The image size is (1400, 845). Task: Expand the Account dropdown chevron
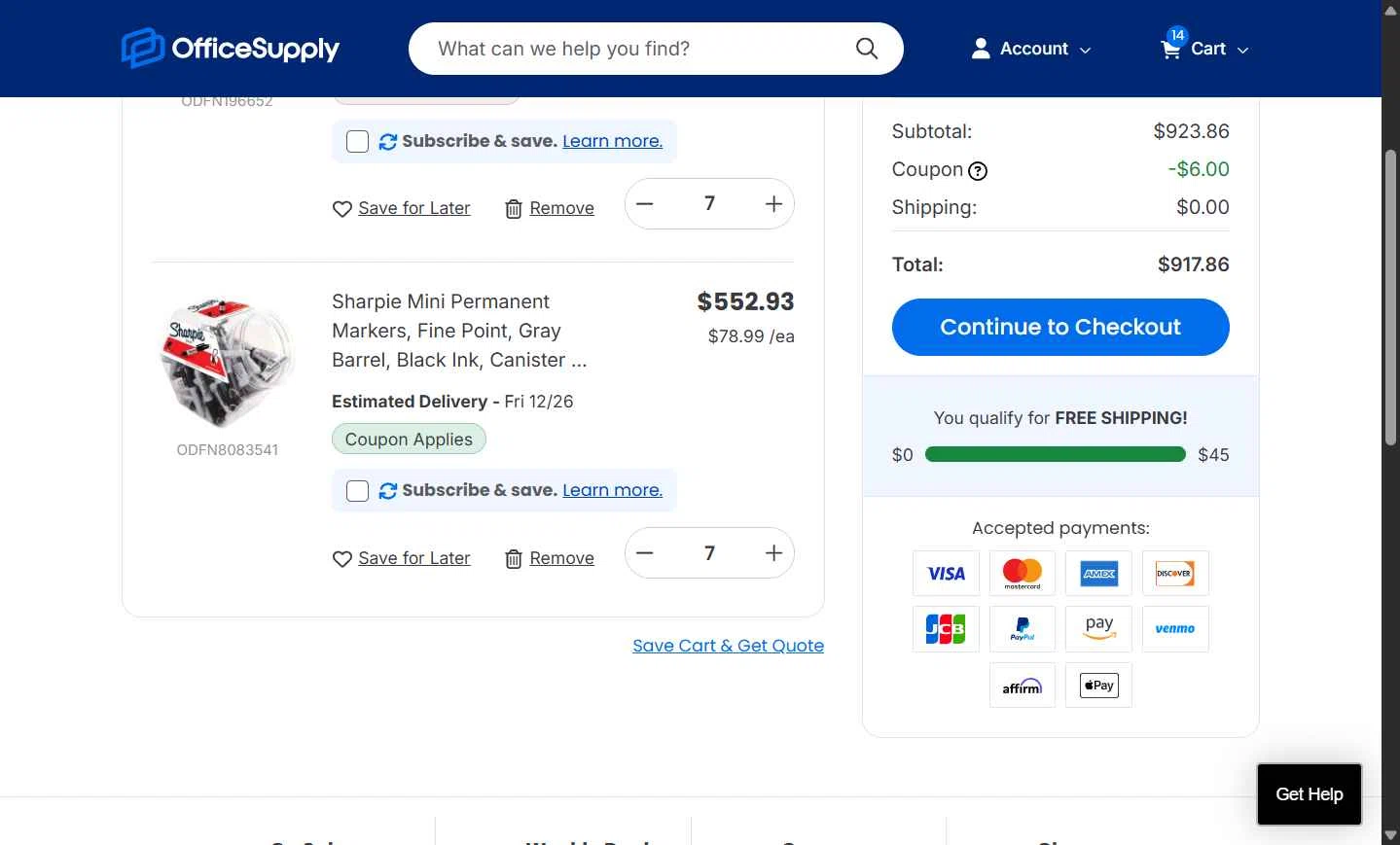pos(1086,51)
